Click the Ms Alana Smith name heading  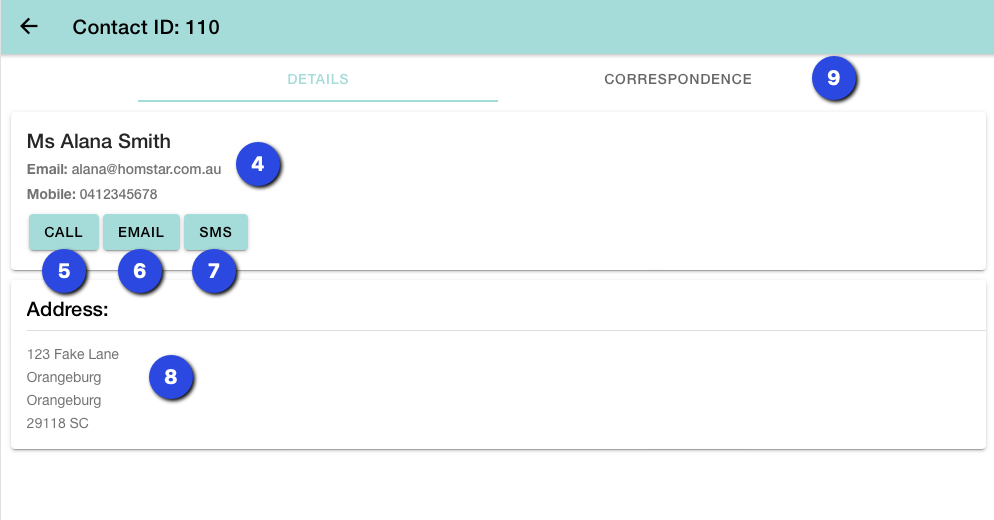coord(99,141)
